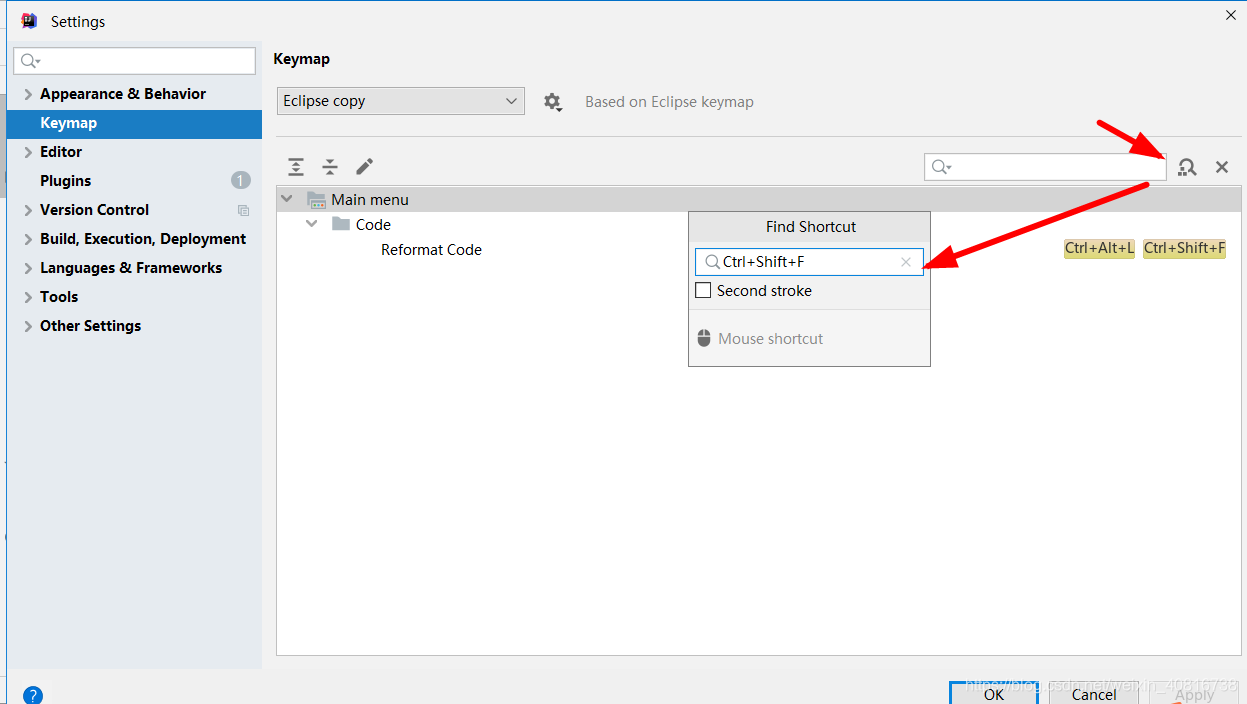Viewport: 1247px width, 704px height.
Task: Select the Tools category label
Action: 59,297
